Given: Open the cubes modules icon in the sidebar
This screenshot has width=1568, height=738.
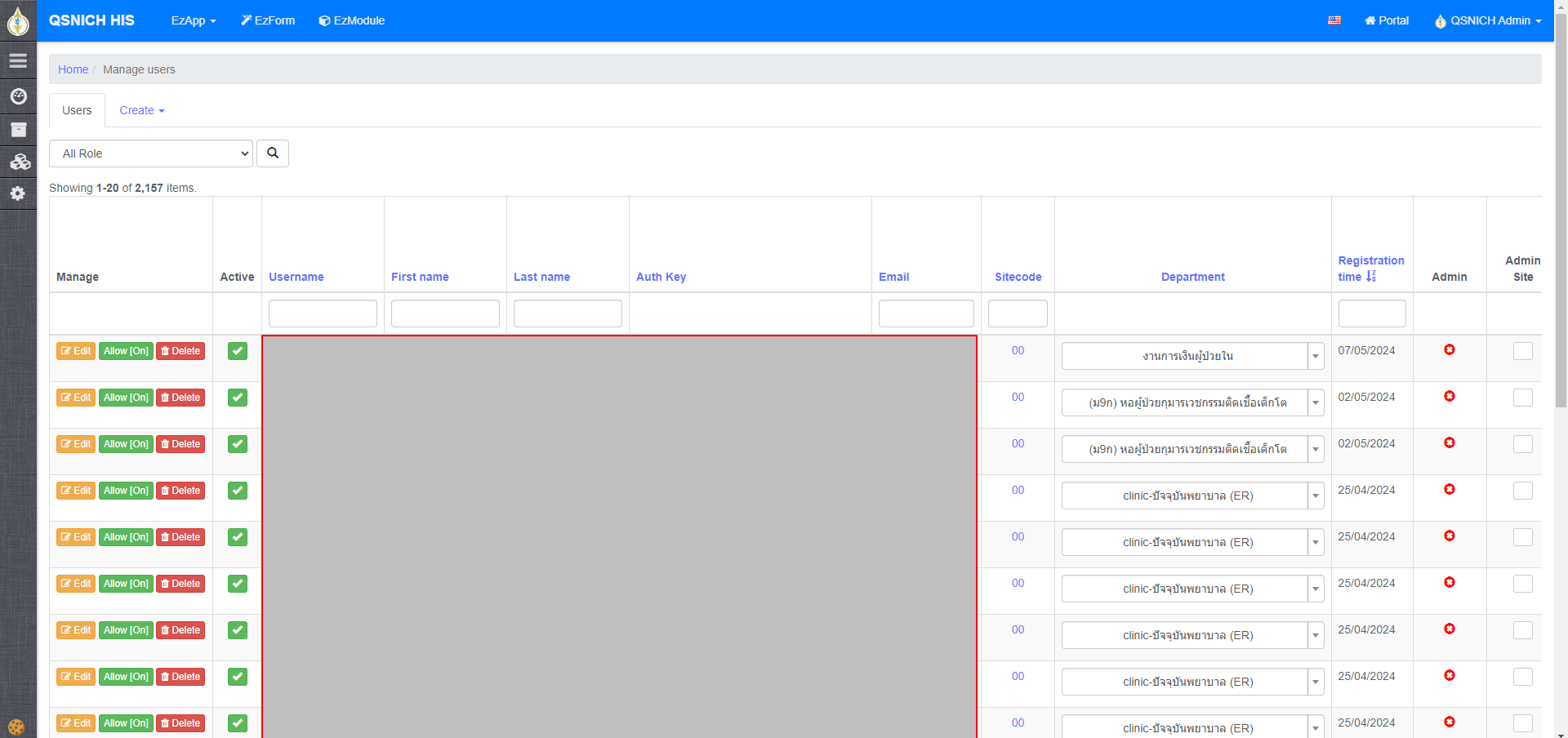Looking at the screenshot, I should click(20, 162).
